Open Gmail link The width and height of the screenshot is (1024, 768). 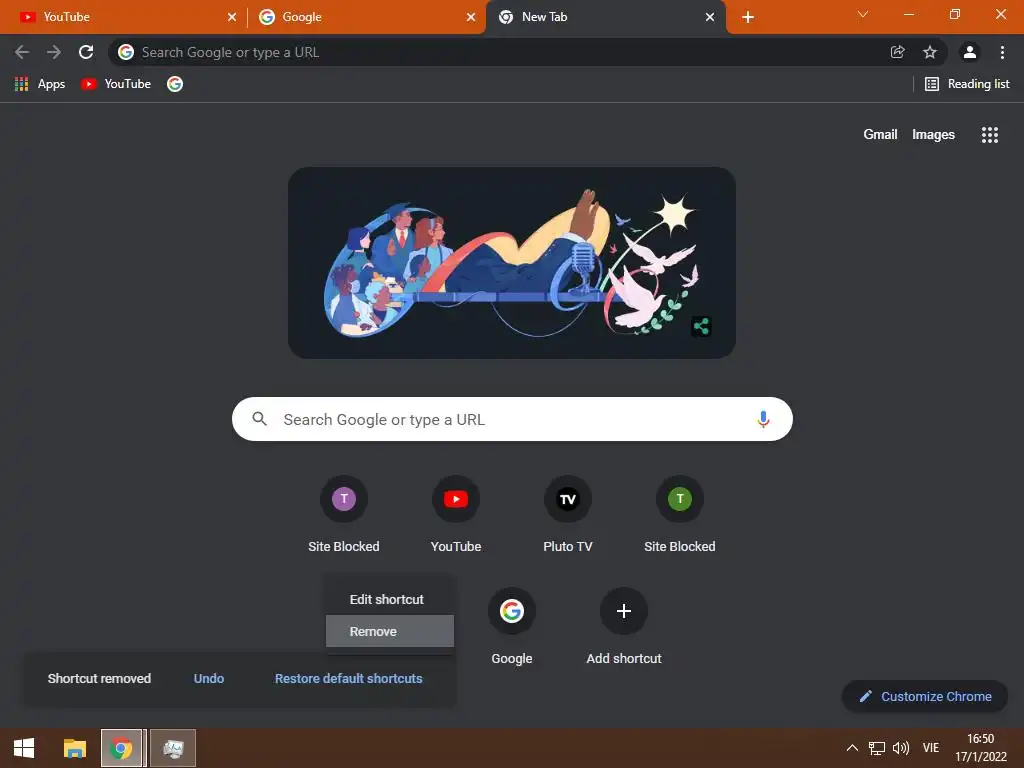tap(880, 135)
